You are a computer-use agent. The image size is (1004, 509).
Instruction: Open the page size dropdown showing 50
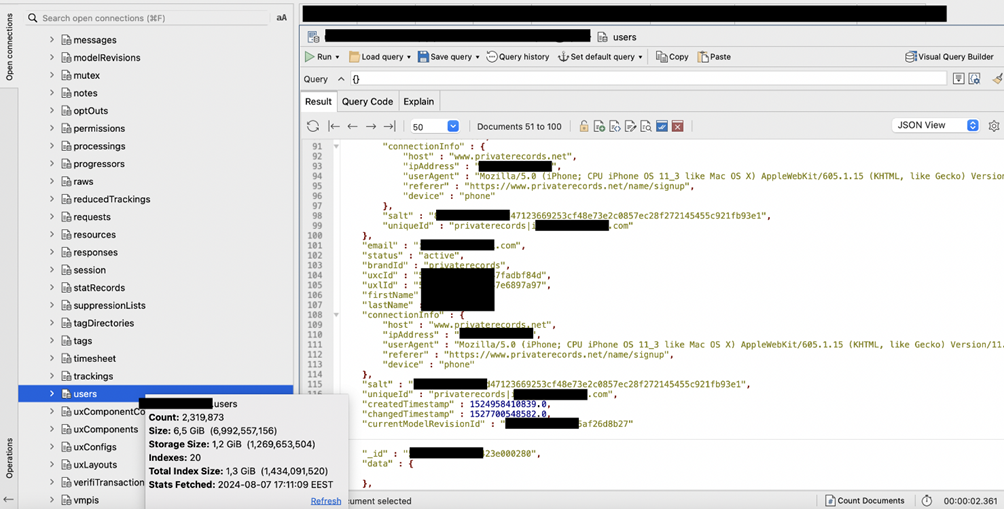point(435,127)
